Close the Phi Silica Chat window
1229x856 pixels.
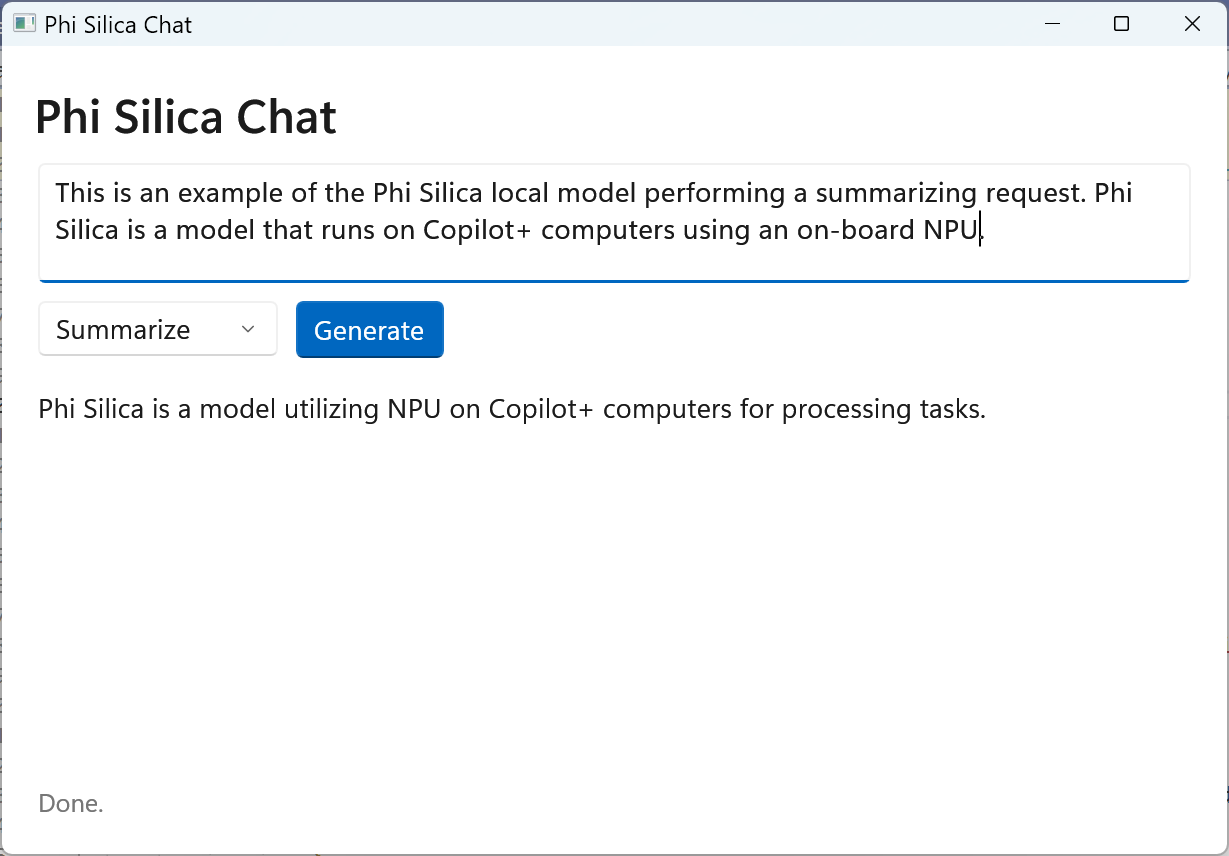pyautogui.click(x=1192, y=24)
